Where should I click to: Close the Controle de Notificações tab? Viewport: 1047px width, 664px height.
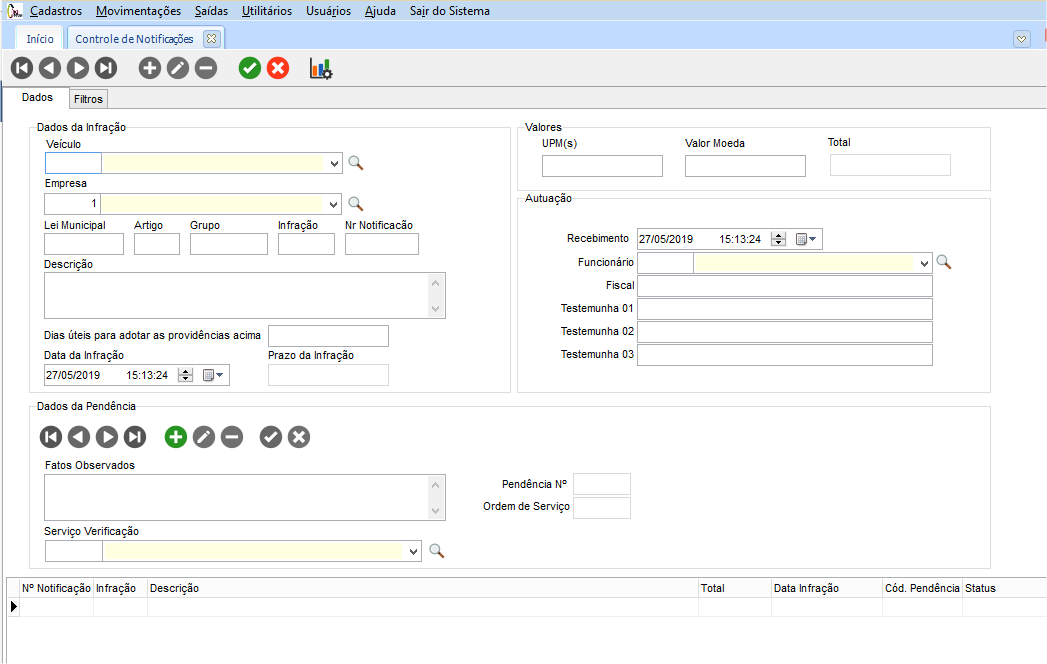tap(211, 38)
